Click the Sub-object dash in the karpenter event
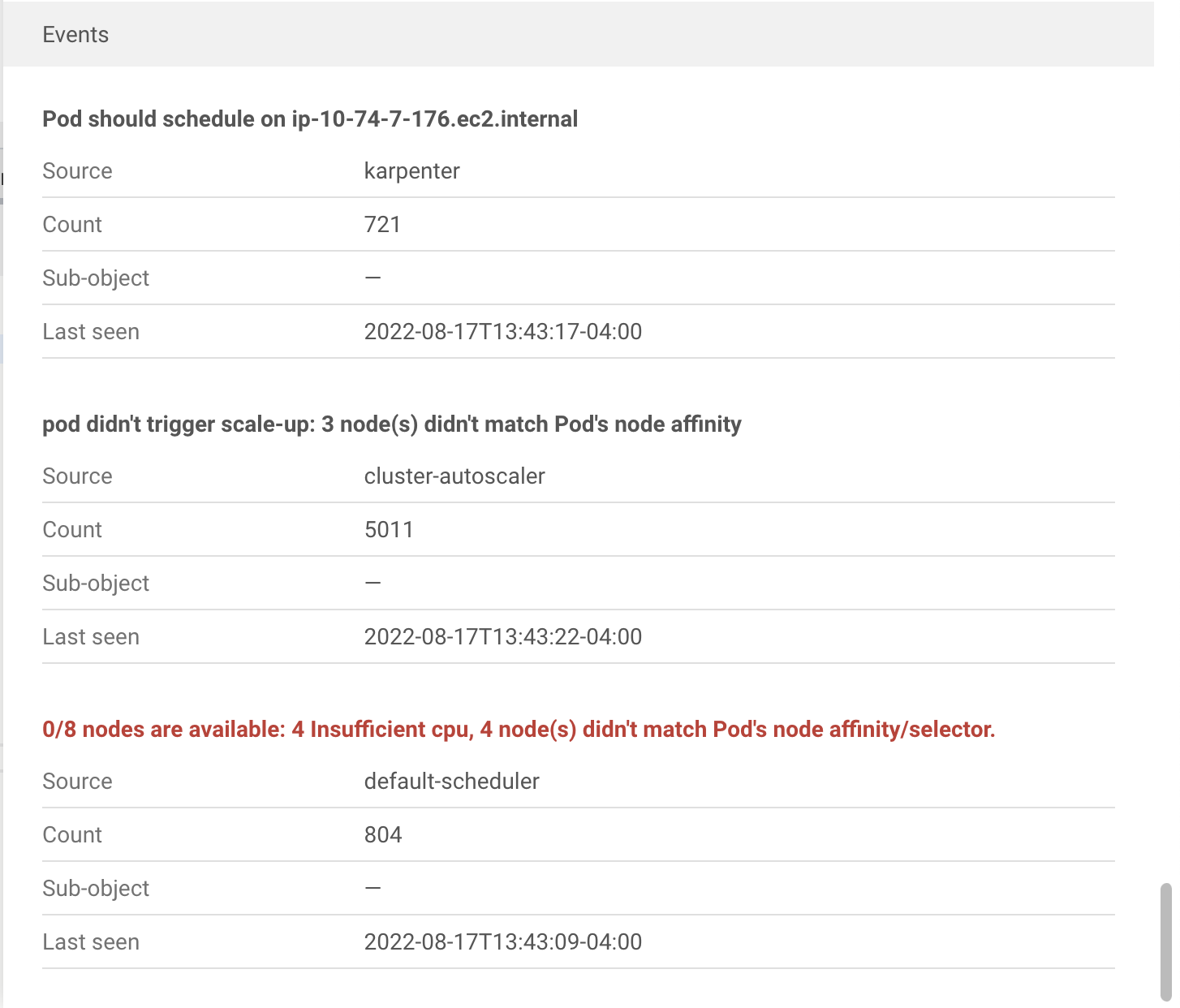 (373, 278)
